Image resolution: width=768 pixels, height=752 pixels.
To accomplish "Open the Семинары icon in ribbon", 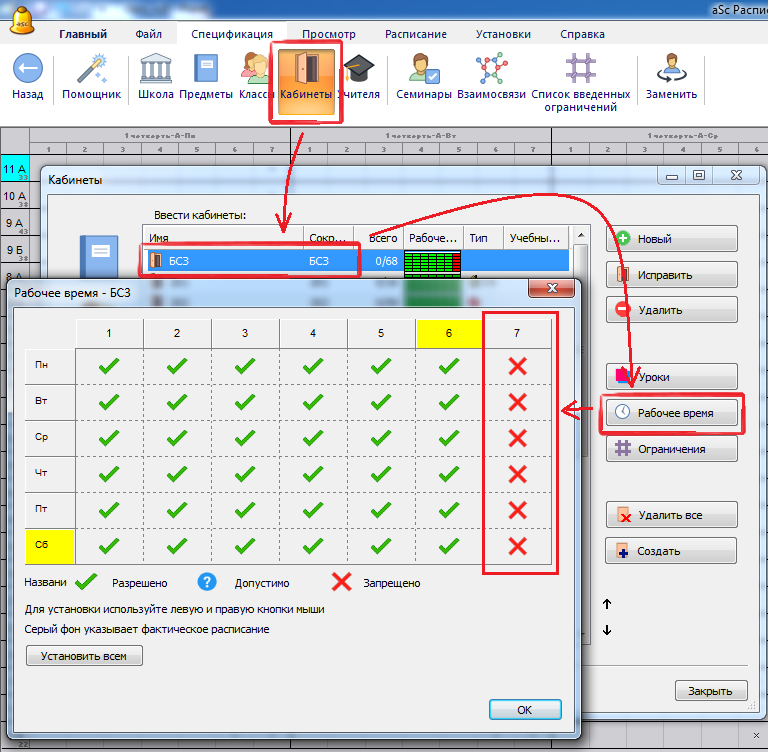I will [x=423, y=70].
